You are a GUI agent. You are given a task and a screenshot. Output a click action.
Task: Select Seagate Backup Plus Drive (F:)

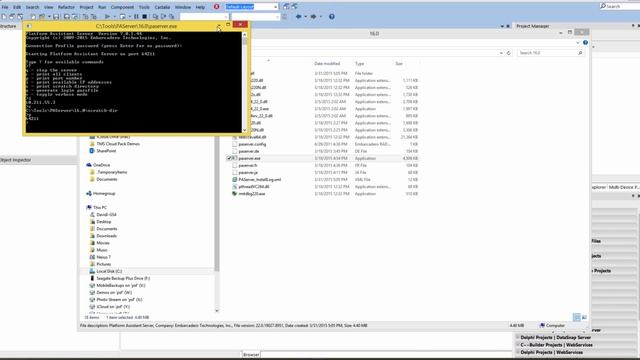point(123,278)
